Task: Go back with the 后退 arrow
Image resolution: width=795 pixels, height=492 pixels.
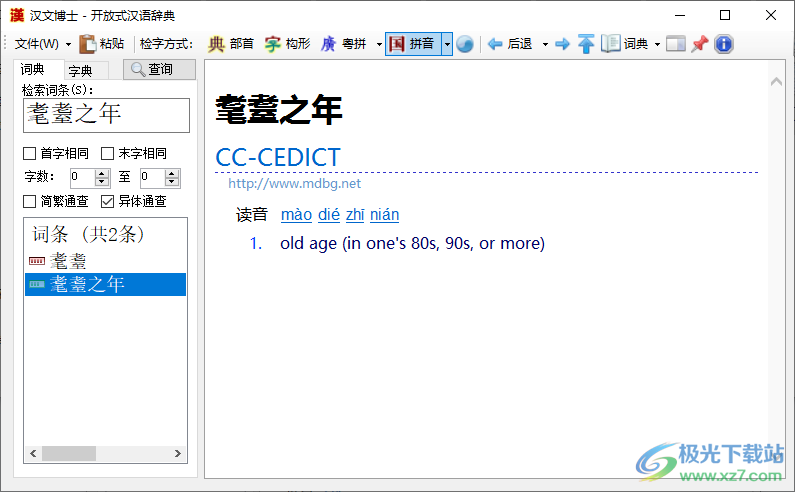Action: [x=510, y=44]
